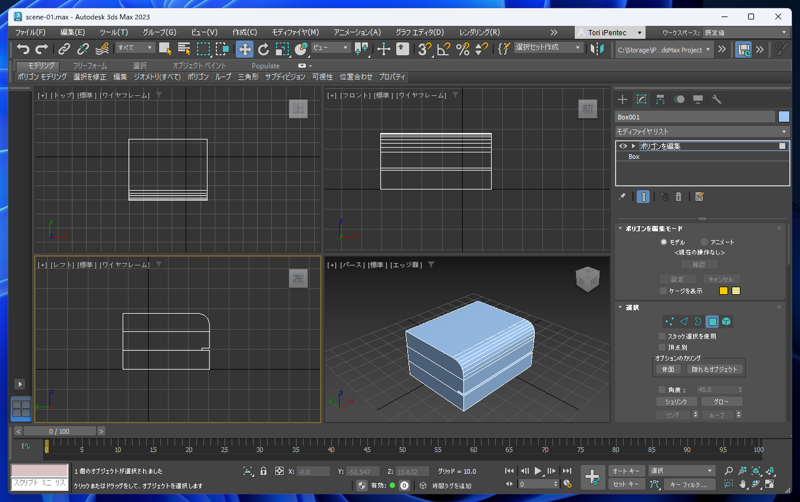Expand ポリゴンを編集 modifier sub-objects triangle
Viewport: 800px width, 502px height.
(x=633, y=146)
